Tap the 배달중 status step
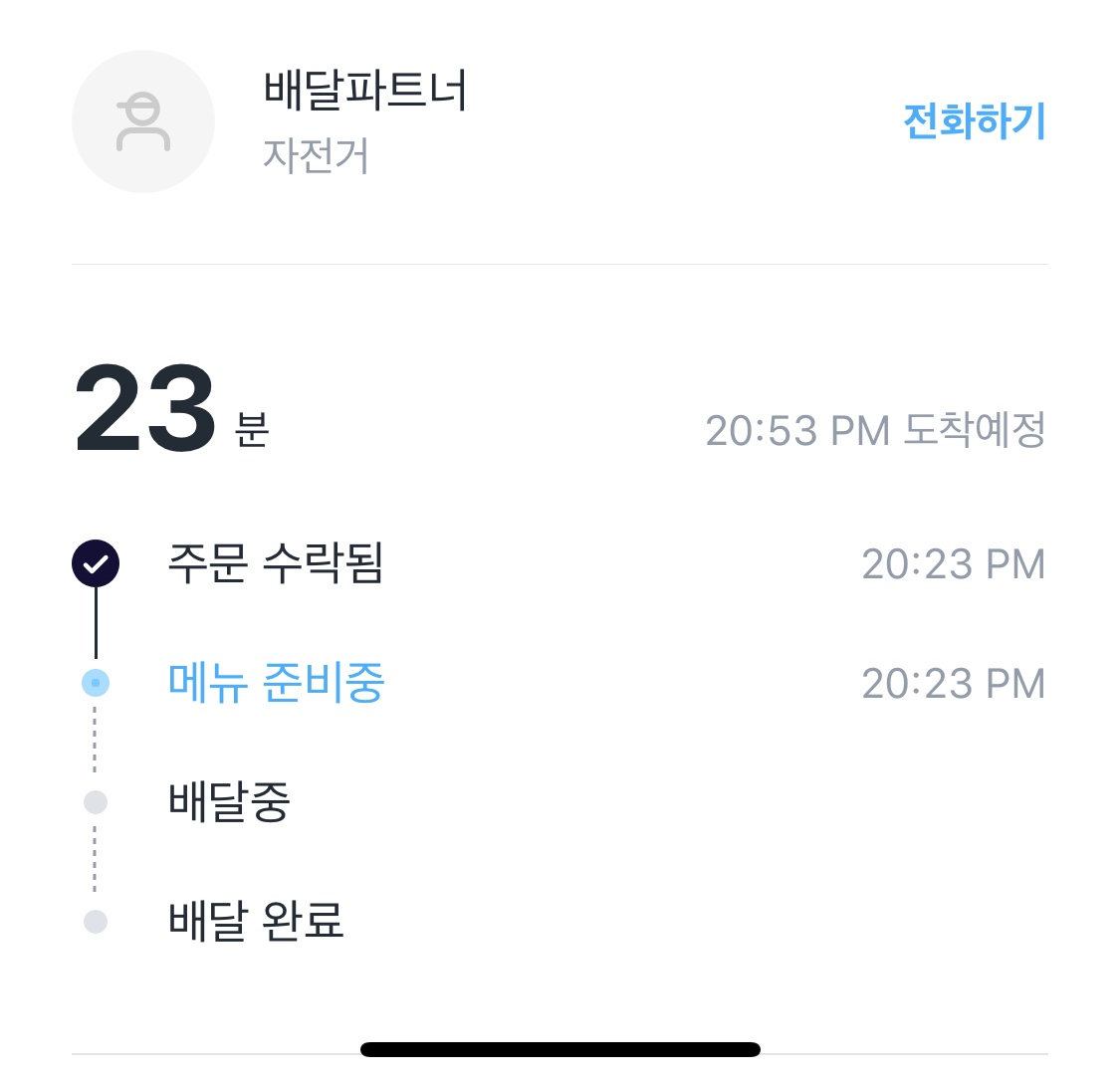The image size is (1120, 1080). (x=229, y=801)
